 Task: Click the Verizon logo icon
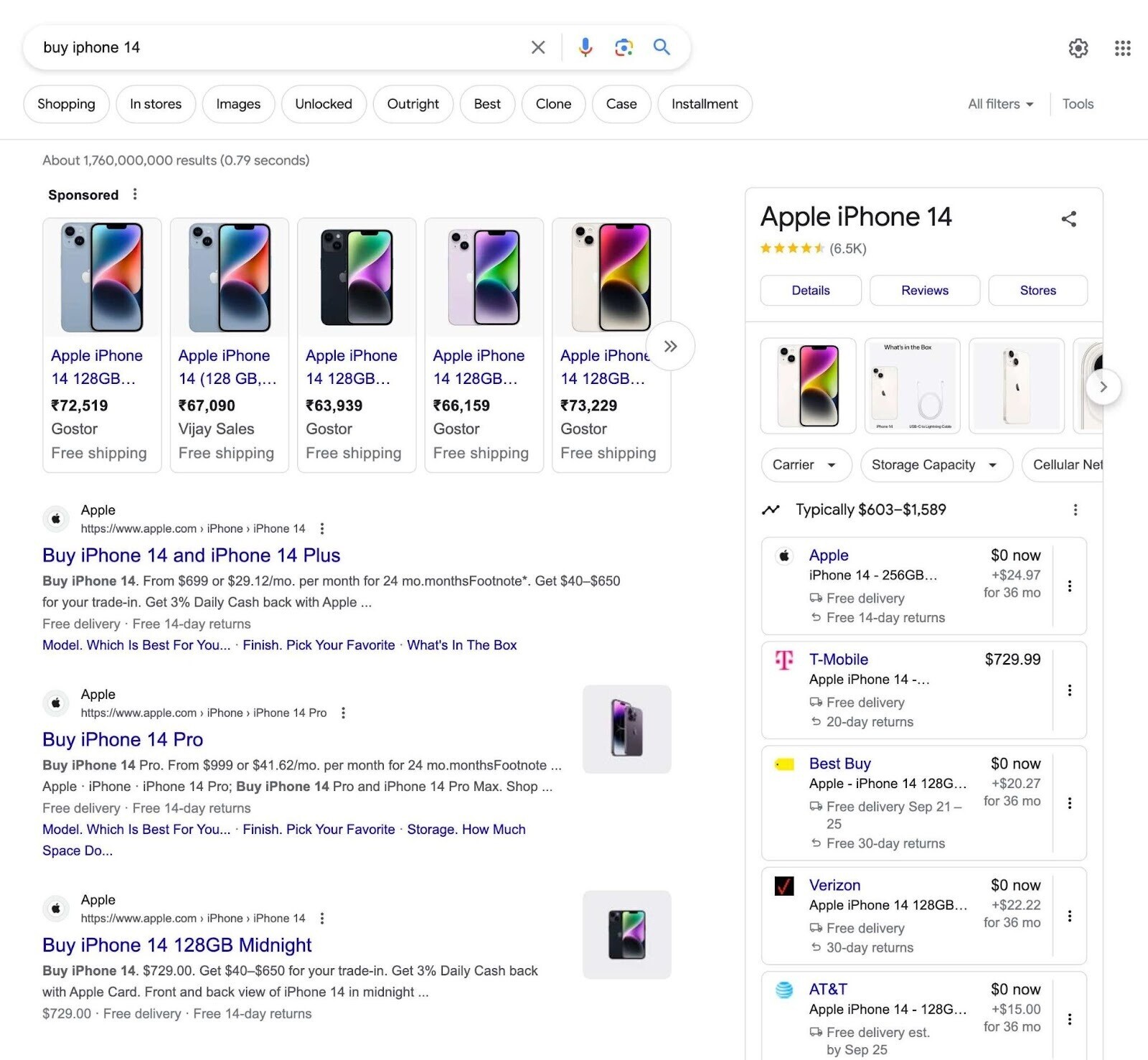click(784, 886)
